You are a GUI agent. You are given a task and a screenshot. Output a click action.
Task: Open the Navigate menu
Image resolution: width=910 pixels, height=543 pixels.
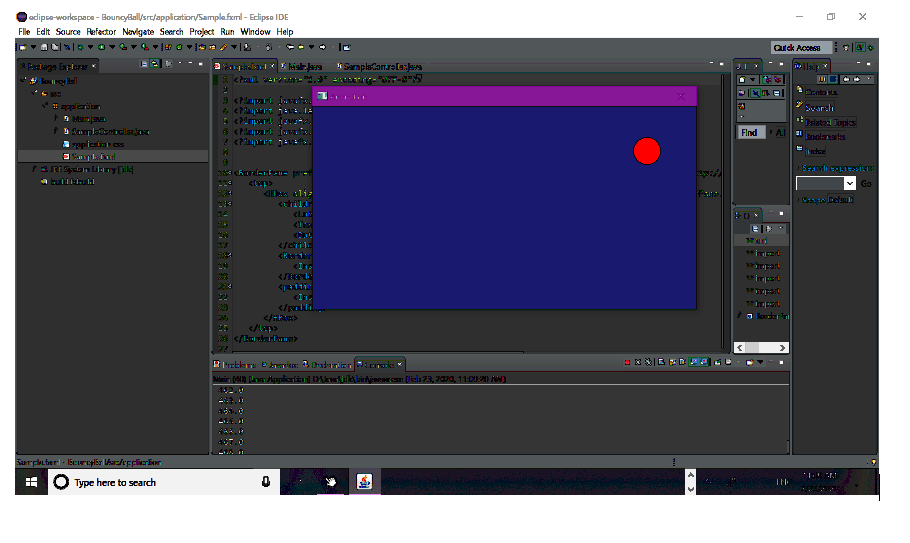pyautogui.click(x=138, y=32)
